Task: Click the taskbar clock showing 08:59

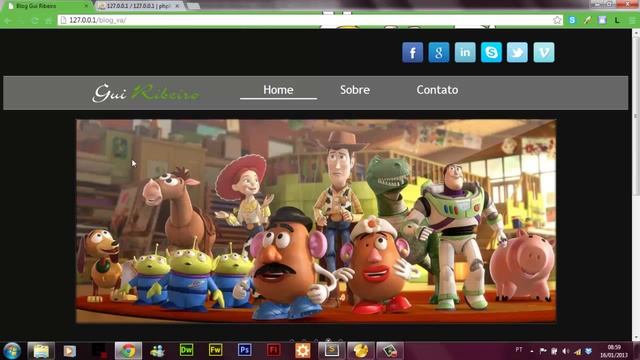Action: (x=614, y=351)
